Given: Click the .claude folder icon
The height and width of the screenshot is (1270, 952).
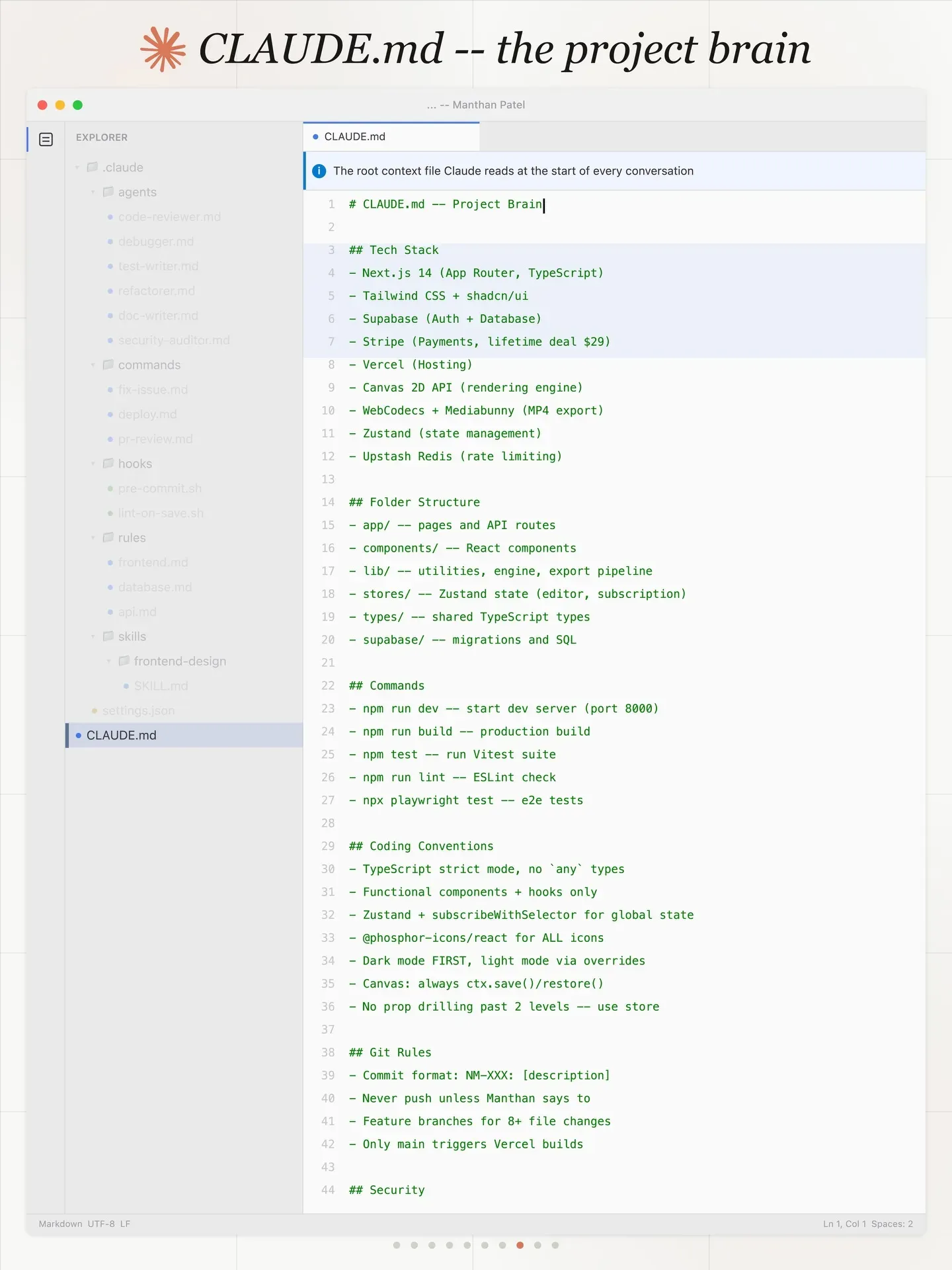Looking at the screenshot, I should (93, 167).
